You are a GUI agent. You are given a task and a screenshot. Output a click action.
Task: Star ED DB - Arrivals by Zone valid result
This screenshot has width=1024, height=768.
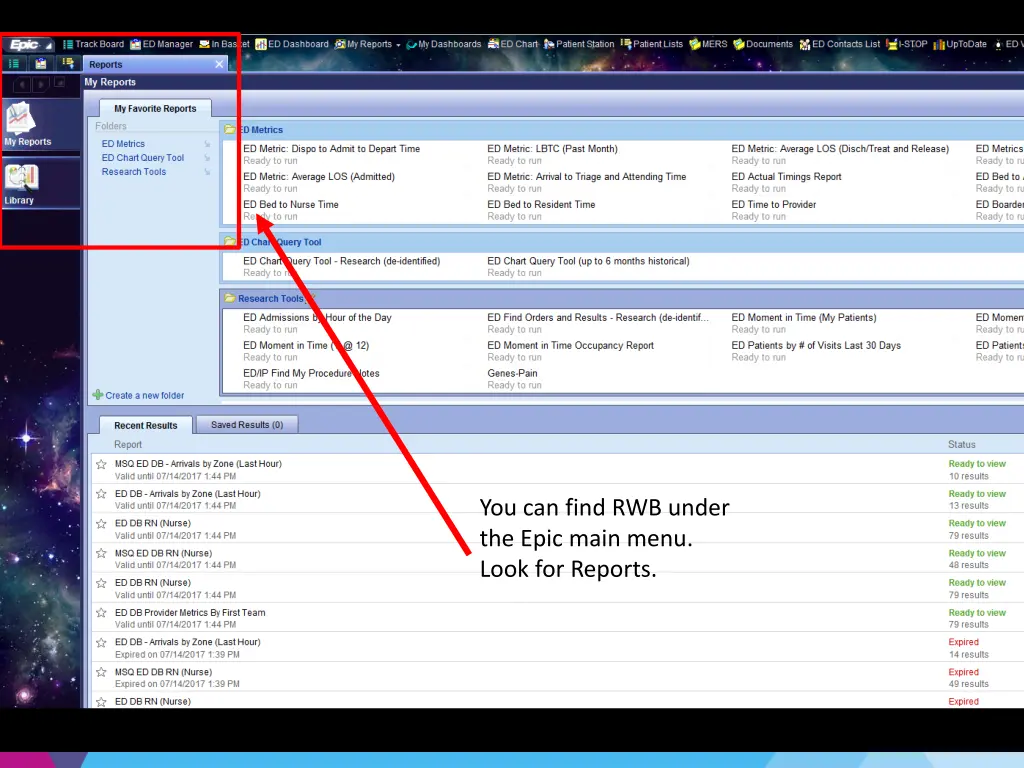click(x=101, y=494)
